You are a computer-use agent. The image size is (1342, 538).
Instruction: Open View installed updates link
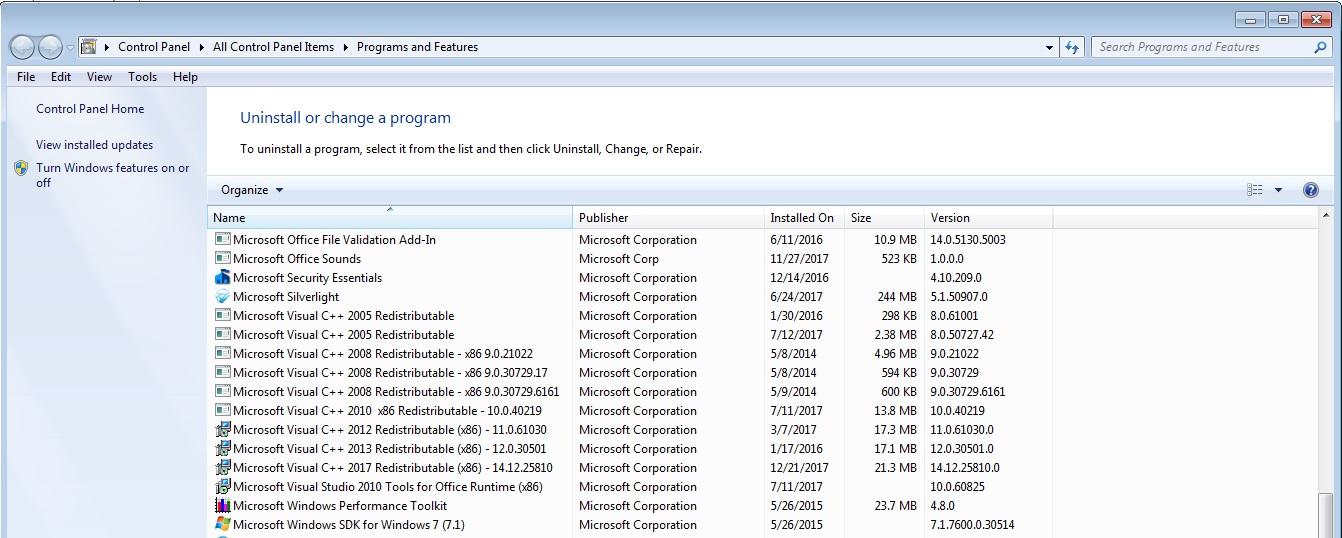point(95,145)
